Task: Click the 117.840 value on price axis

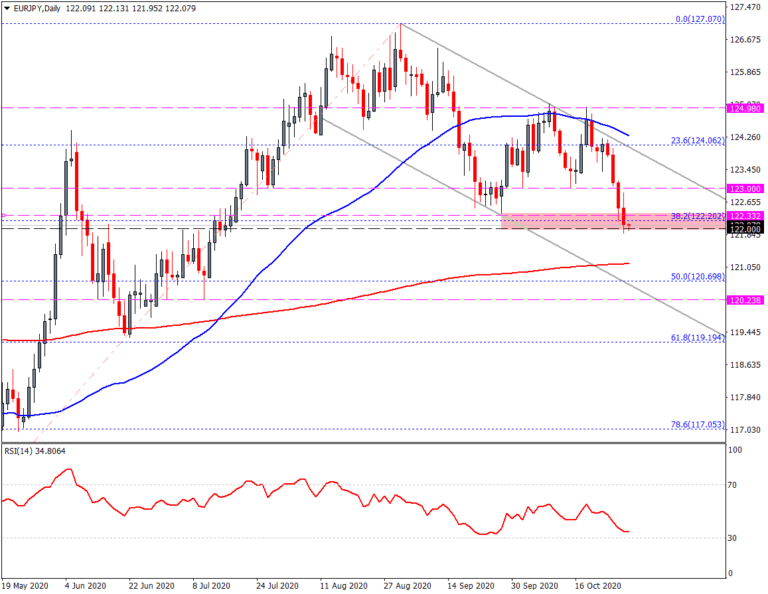Action: (745, 398)
